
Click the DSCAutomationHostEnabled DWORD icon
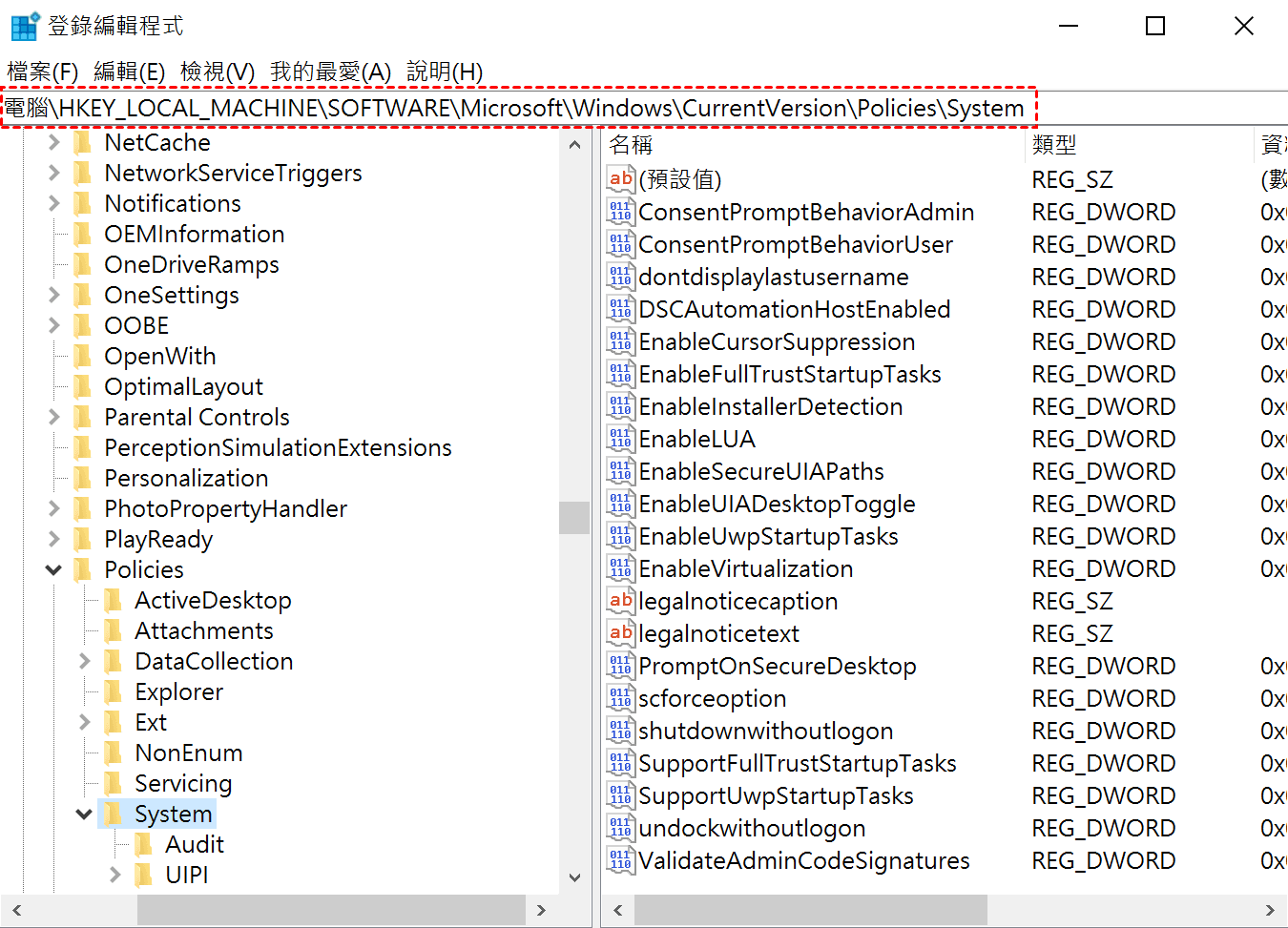pyautogui.click(x=620, y=309)
